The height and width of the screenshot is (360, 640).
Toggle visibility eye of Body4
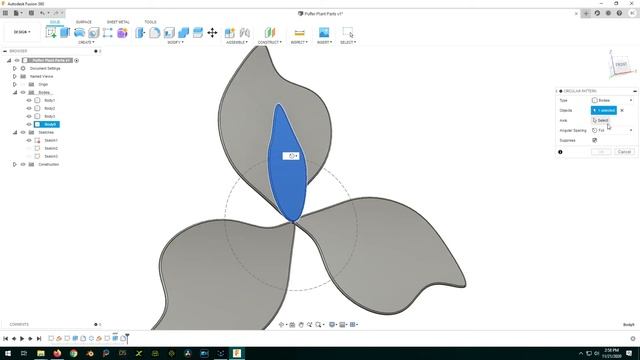[x=29, y=124]
